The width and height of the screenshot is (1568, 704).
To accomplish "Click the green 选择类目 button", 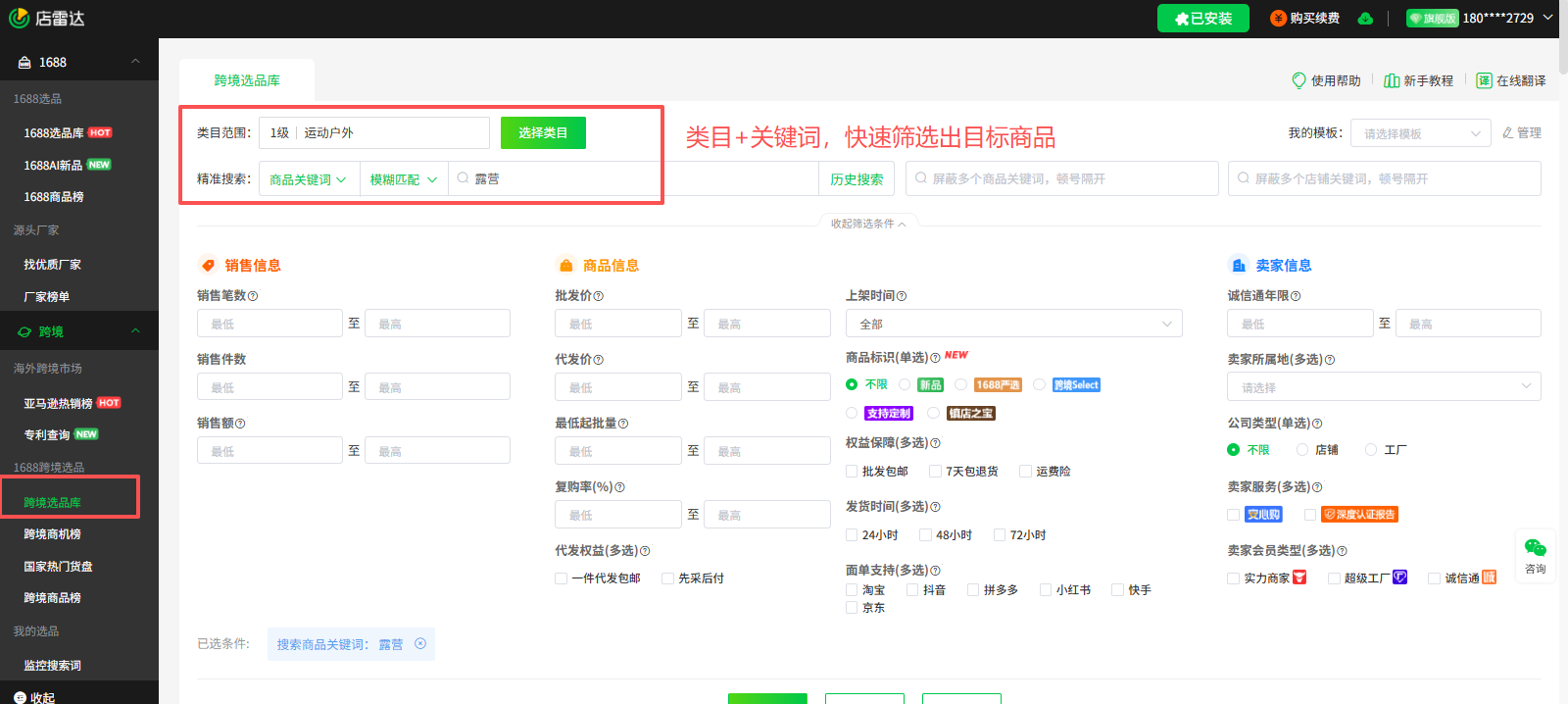I will [x=543, y=132].
